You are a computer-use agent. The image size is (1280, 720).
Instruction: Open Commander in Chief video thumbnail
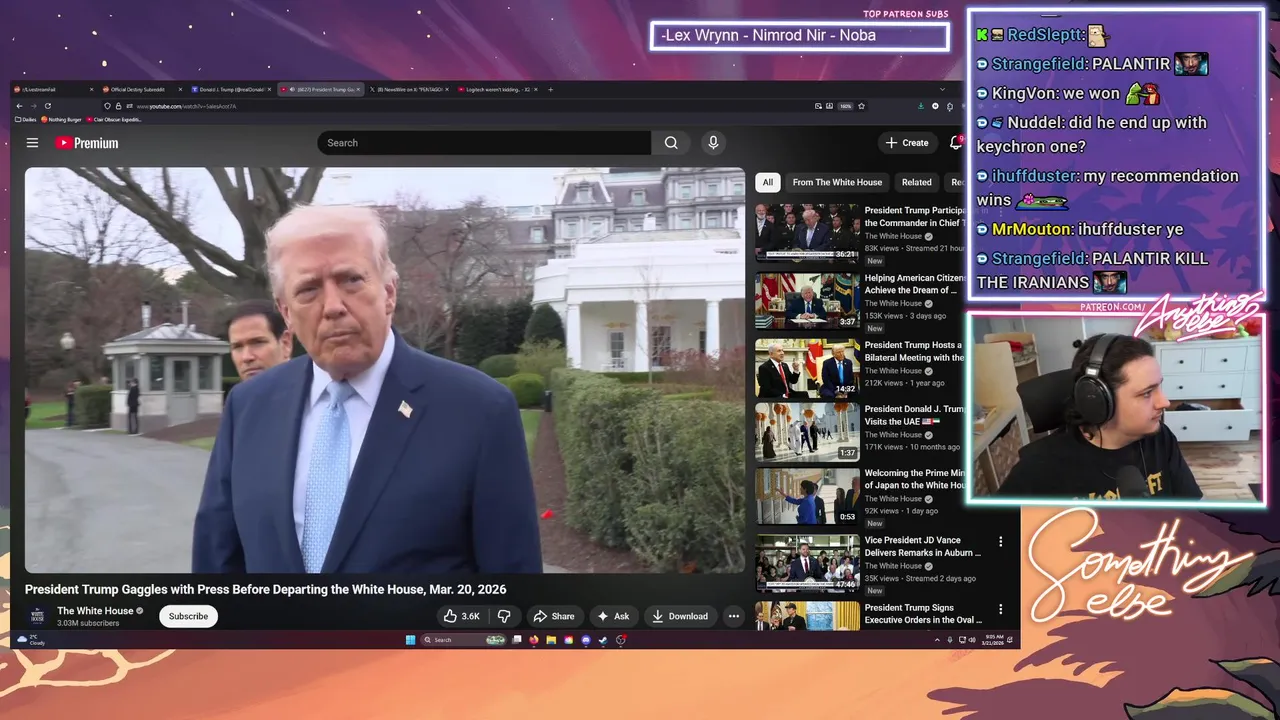(807, 232)
